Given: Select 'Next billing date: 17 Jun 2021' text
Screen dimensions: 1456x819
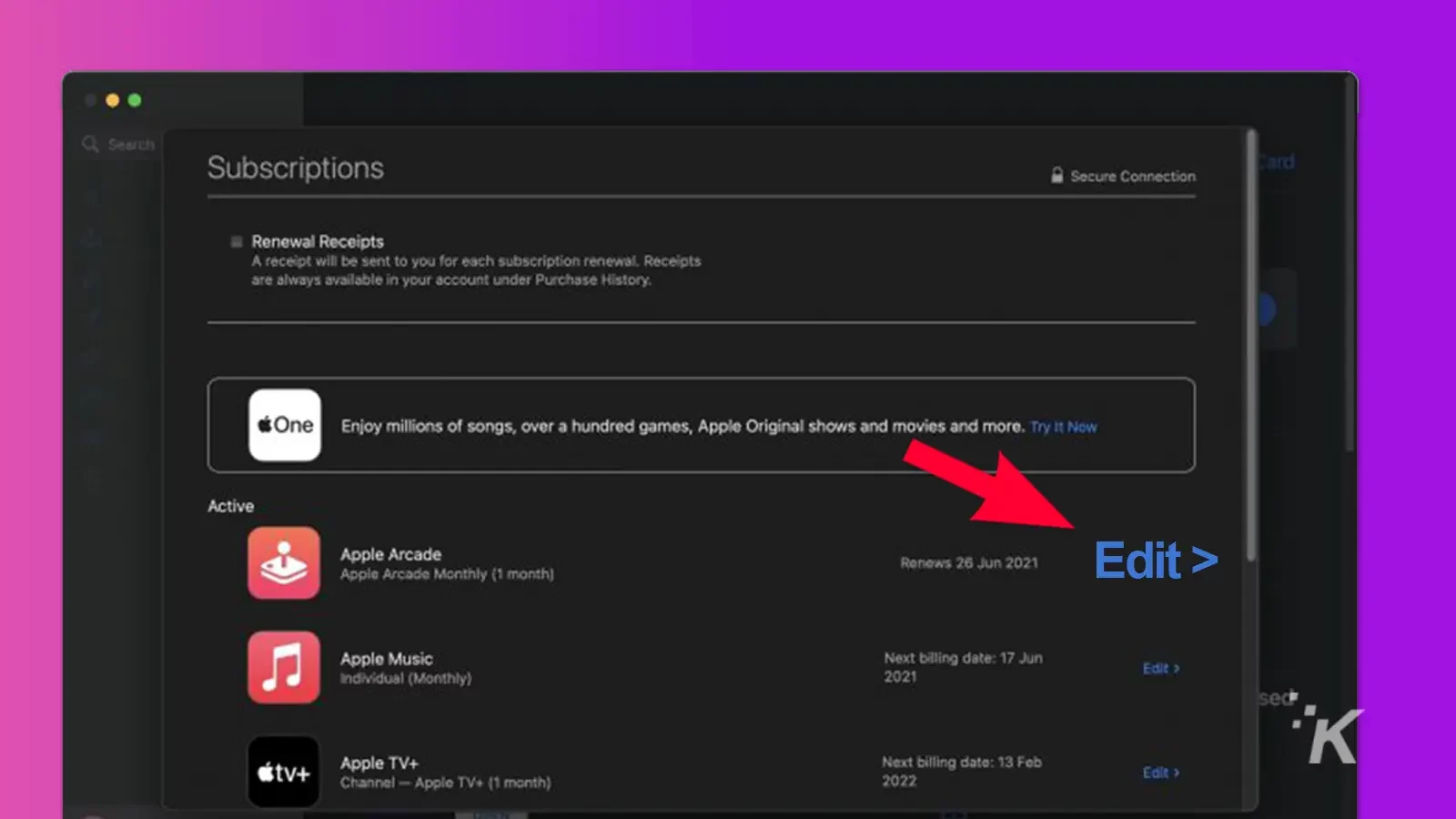Looking at the screenshot, I should [x=964, y=667].
